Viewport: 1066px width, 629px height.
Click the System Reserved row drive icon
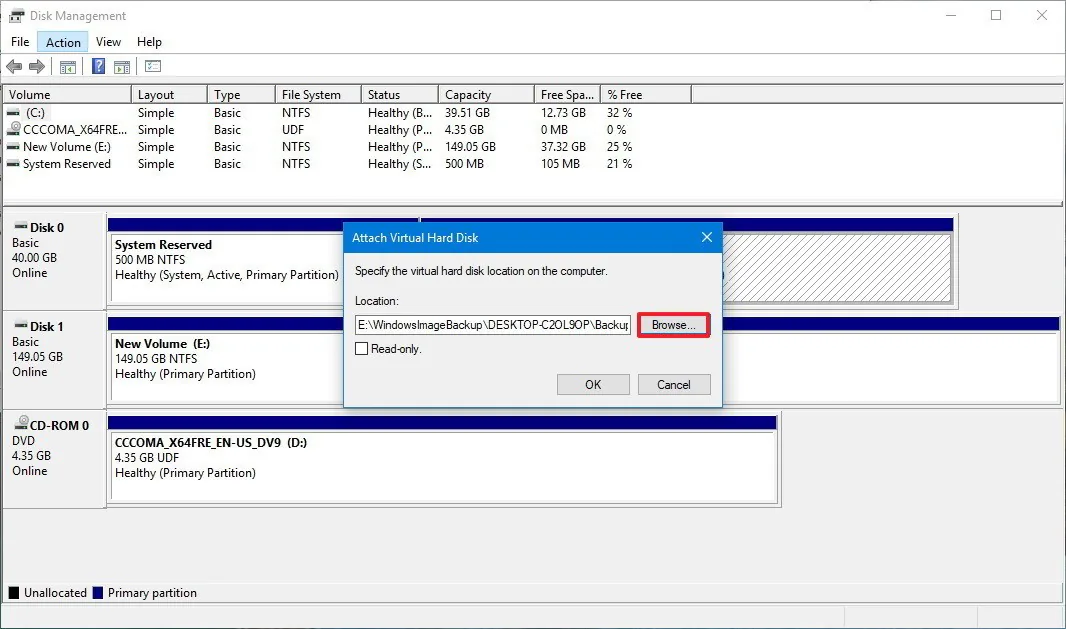pyautogui.click(x=13, y=164)
